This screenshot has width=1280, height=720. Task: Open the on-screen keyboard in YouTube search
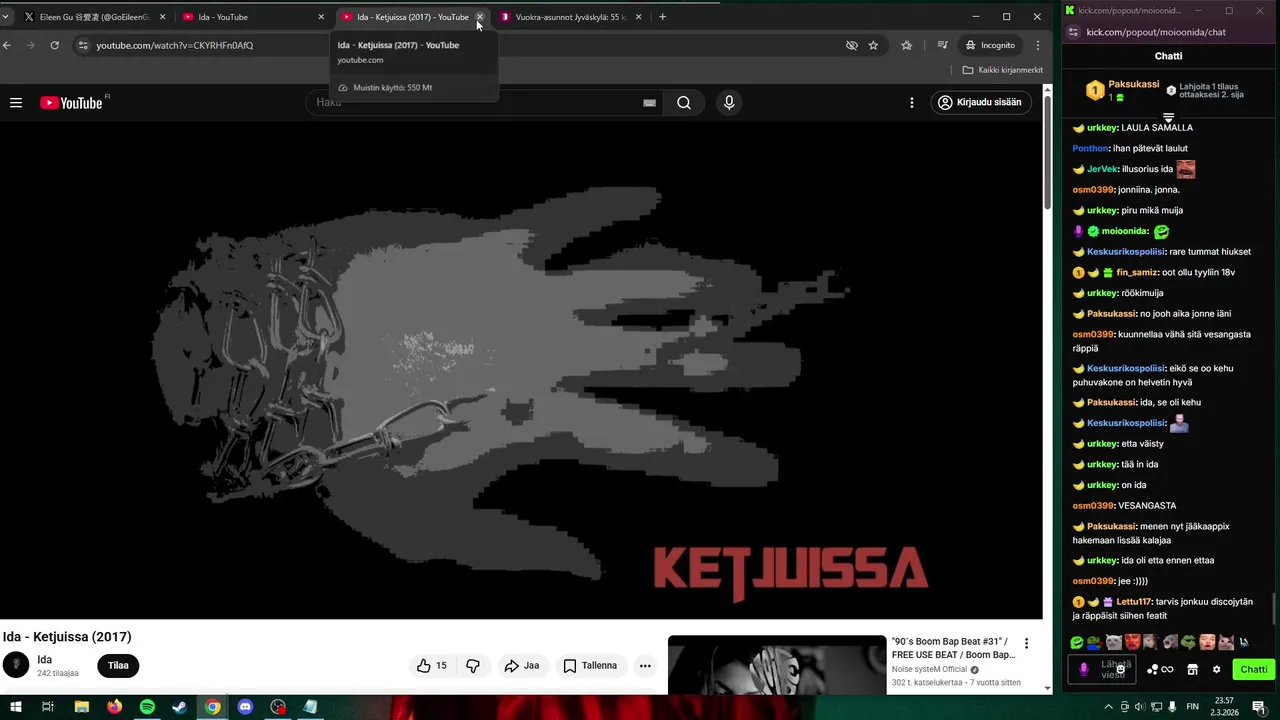tap(649, 103)
